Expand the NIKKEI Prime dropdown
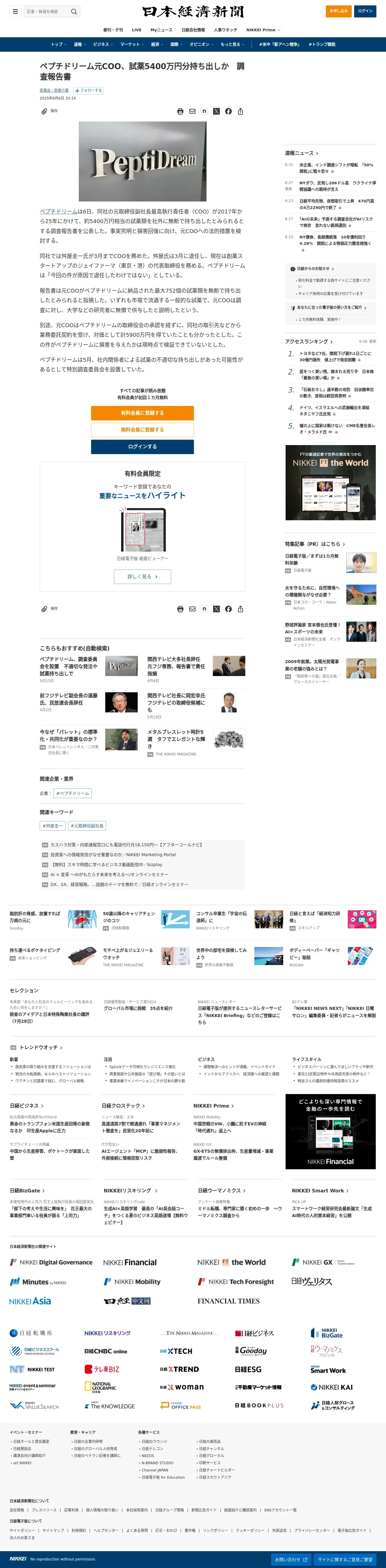Image resolution: width=386 pixels, height=1568 pixels. 263,30
